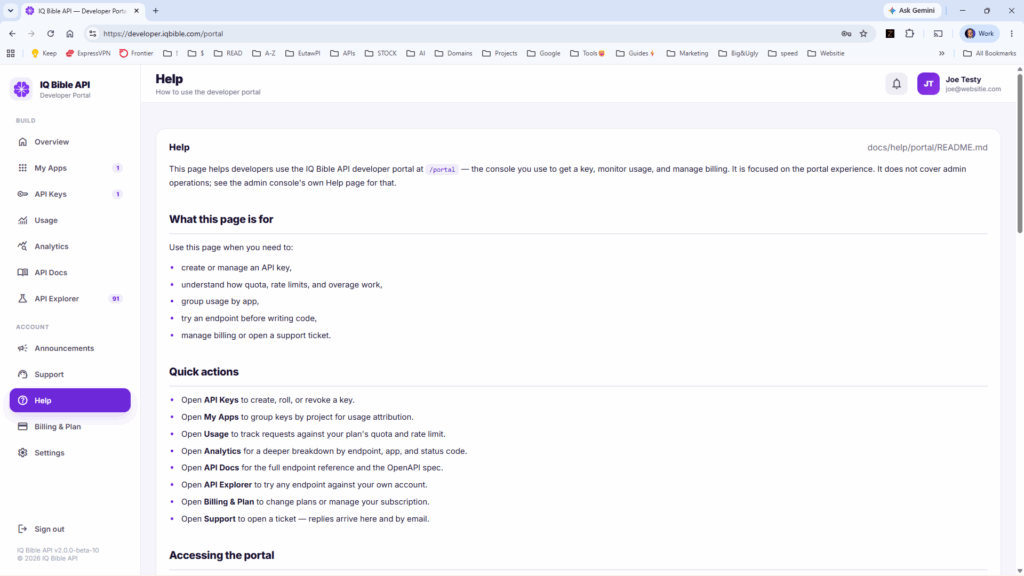Click the Overview house icon in sidebar
The image size is (1024, 576).
pyautogui.click(x=23, y=142)
